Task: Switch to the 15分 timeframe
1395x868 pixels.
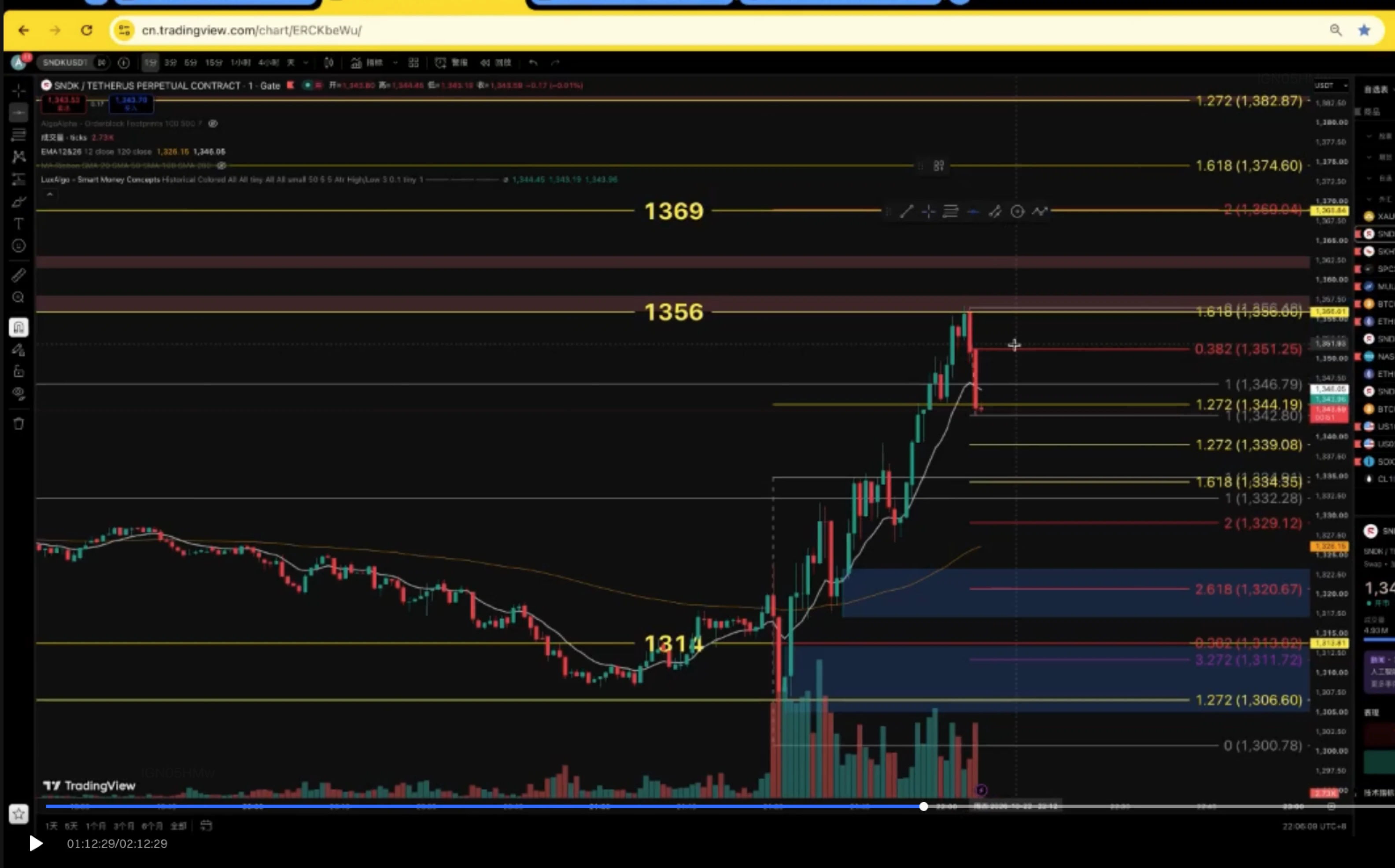Action: 214,63
